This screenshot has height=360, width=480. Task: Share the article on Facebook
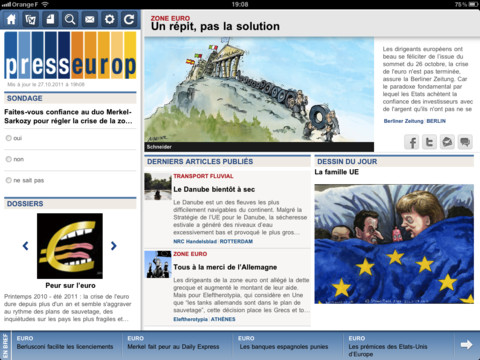pyautogui.click(x=412, y=142)
